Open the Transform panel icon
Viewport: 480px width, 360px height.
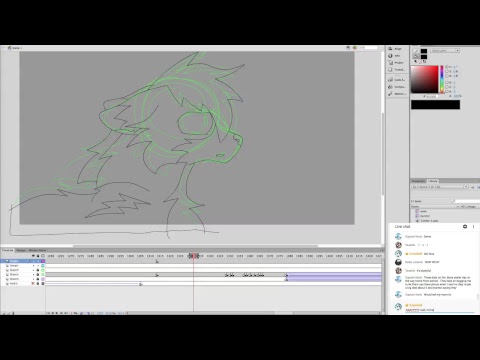coord(390,70)
